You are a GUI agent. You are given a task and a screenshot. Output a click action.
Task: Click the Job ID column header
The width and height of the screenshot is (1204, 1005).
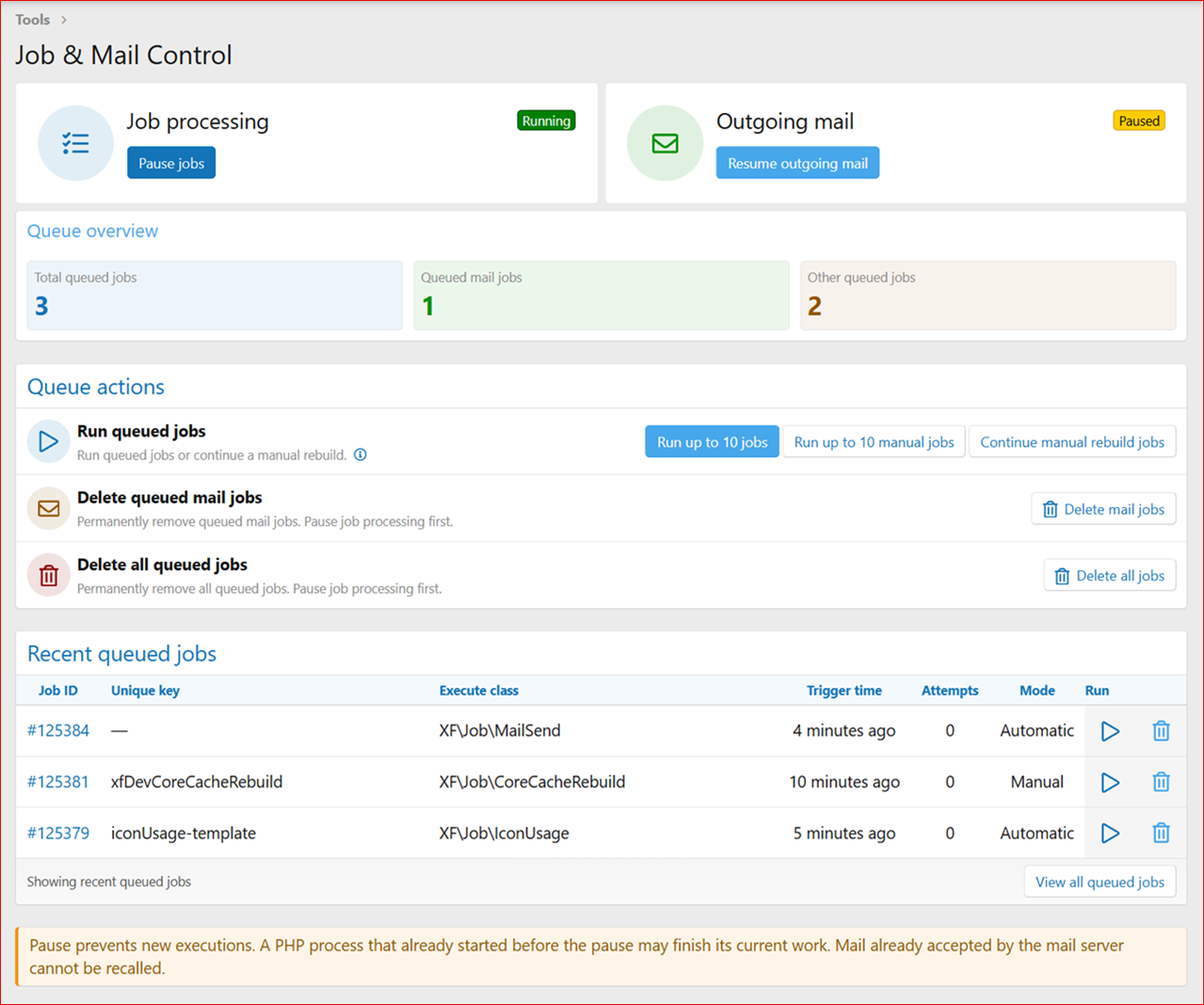click(x=58, y=690)
